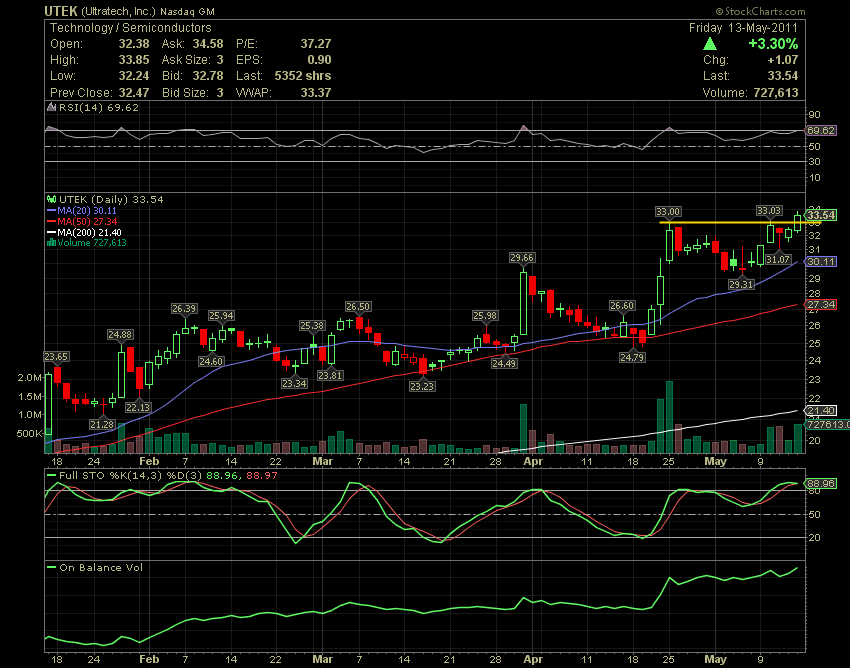This screenshot has width=850, height=668.
Task: Click the 22.13 low price annotation
Action: (x=138, y=407)
